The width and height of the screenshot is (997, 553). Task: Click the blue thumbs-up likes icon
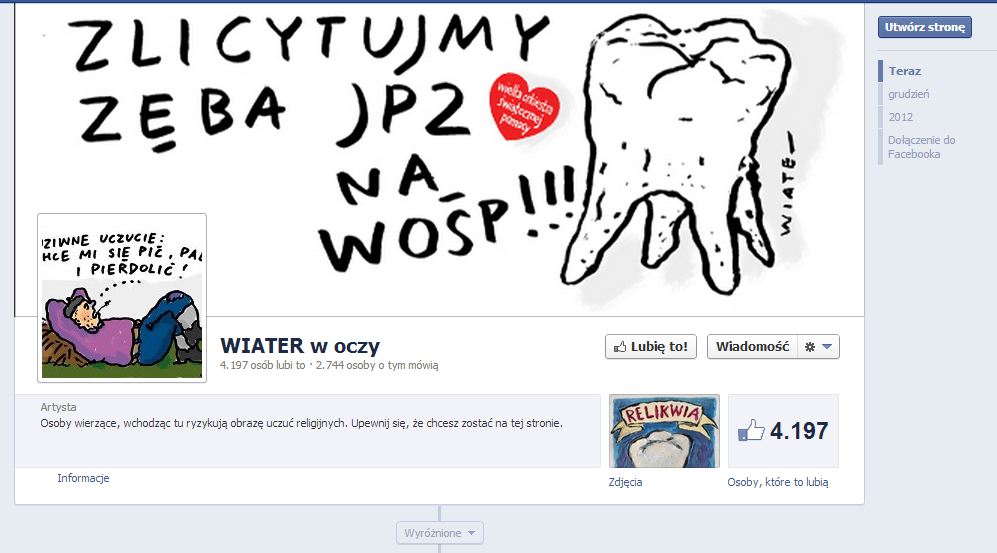(x=751, y=430)
